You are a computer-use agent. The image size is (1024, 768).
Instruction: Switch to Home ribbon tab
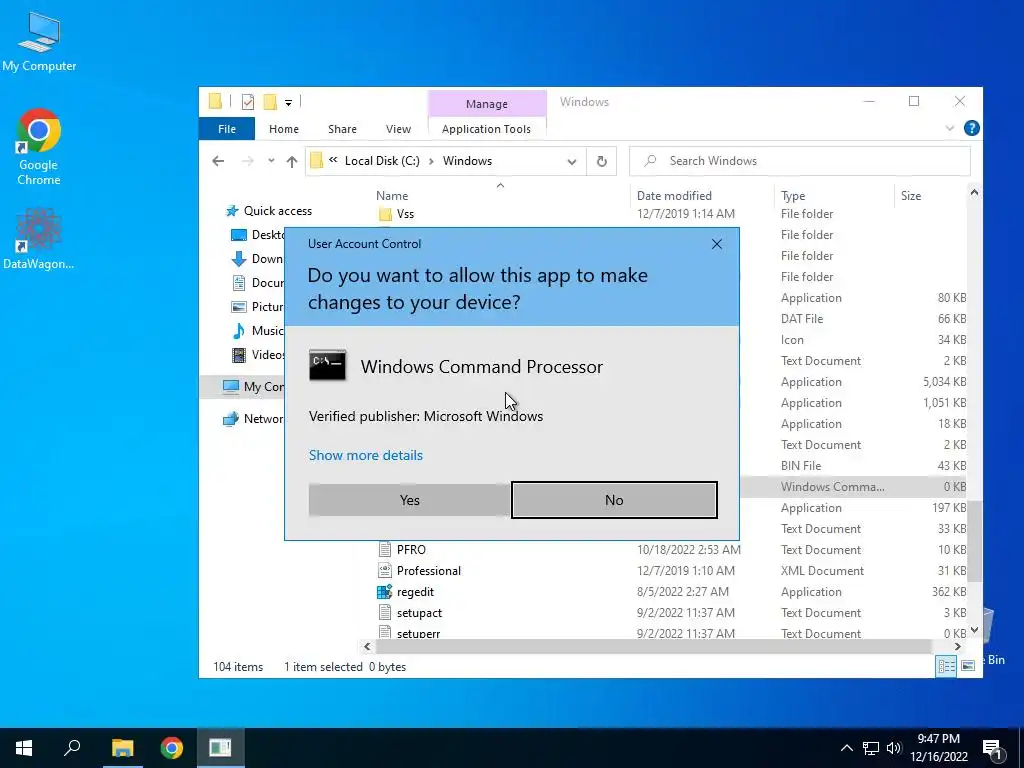283,129
